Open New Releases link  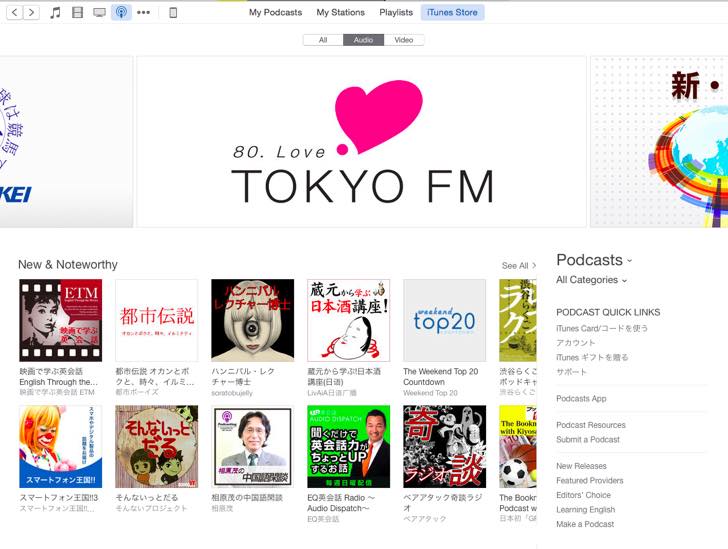pyautogui.click(x=581, y=466)
